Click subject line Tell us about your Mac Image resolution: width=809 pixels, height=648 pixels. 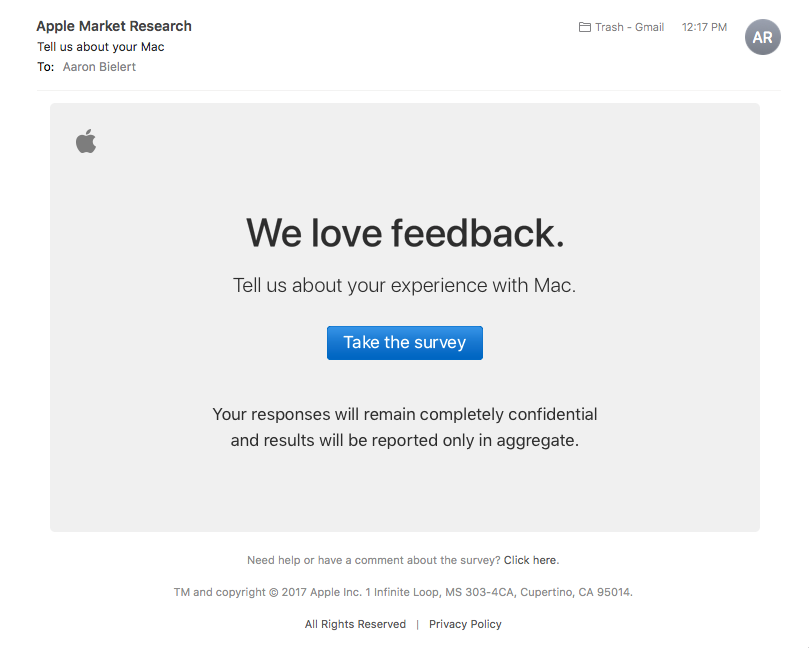coord(101,47)
